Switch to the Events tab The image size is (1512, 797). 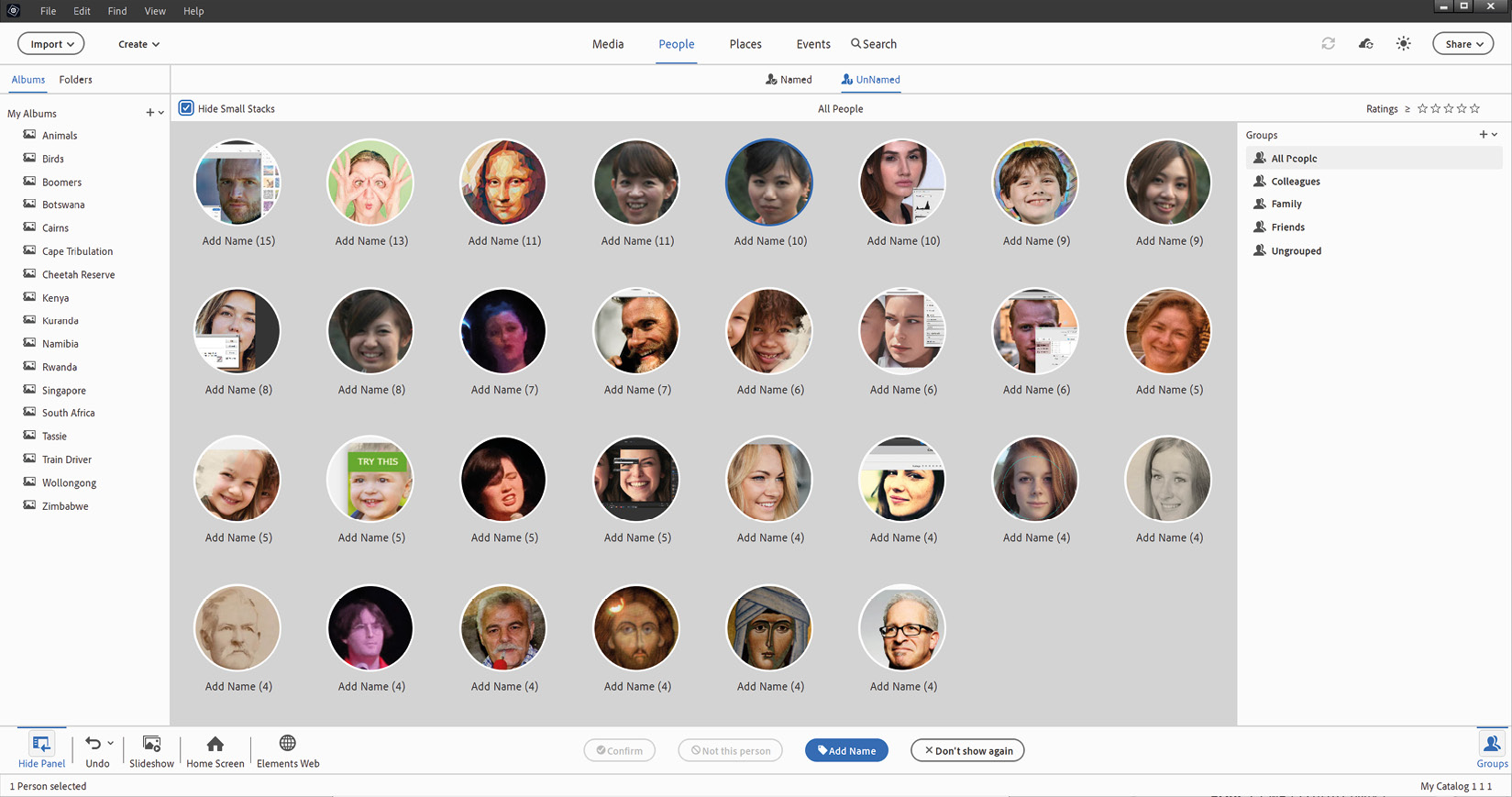coord(813,44)
